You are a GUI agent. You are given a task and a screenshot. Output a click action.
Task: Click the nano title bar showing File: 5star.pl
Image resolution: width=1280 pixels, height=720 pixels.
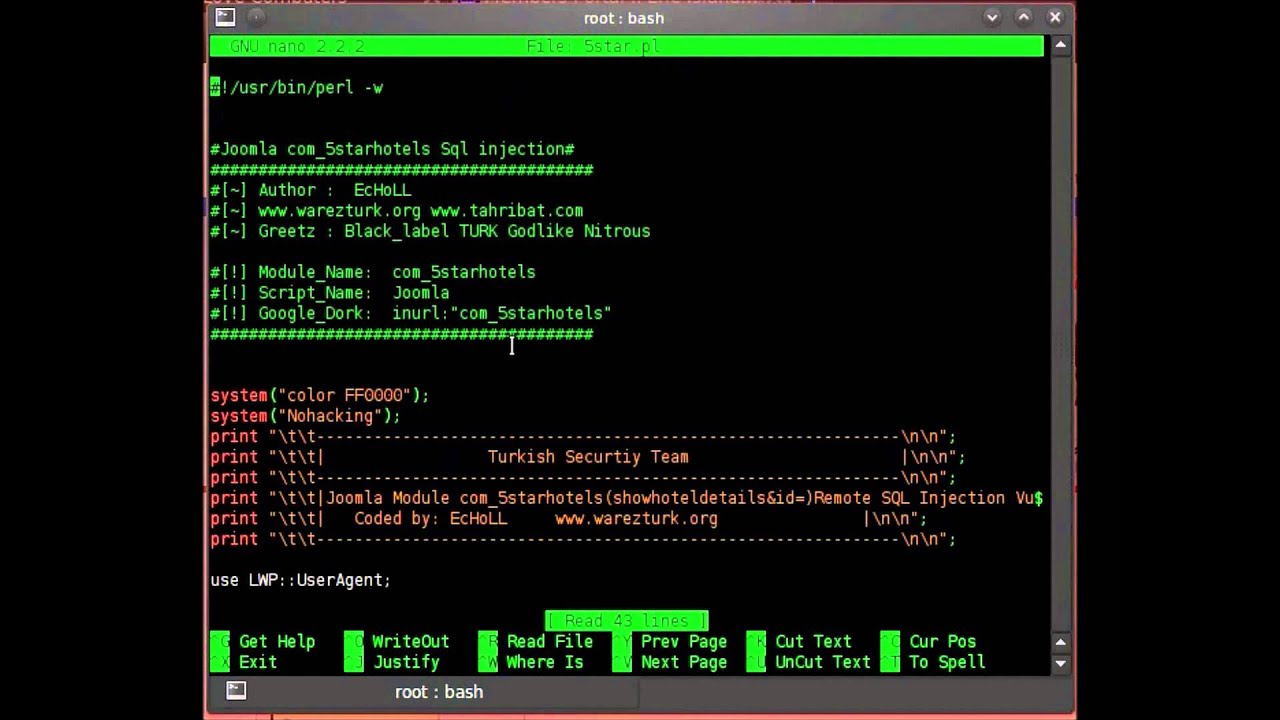626,47
